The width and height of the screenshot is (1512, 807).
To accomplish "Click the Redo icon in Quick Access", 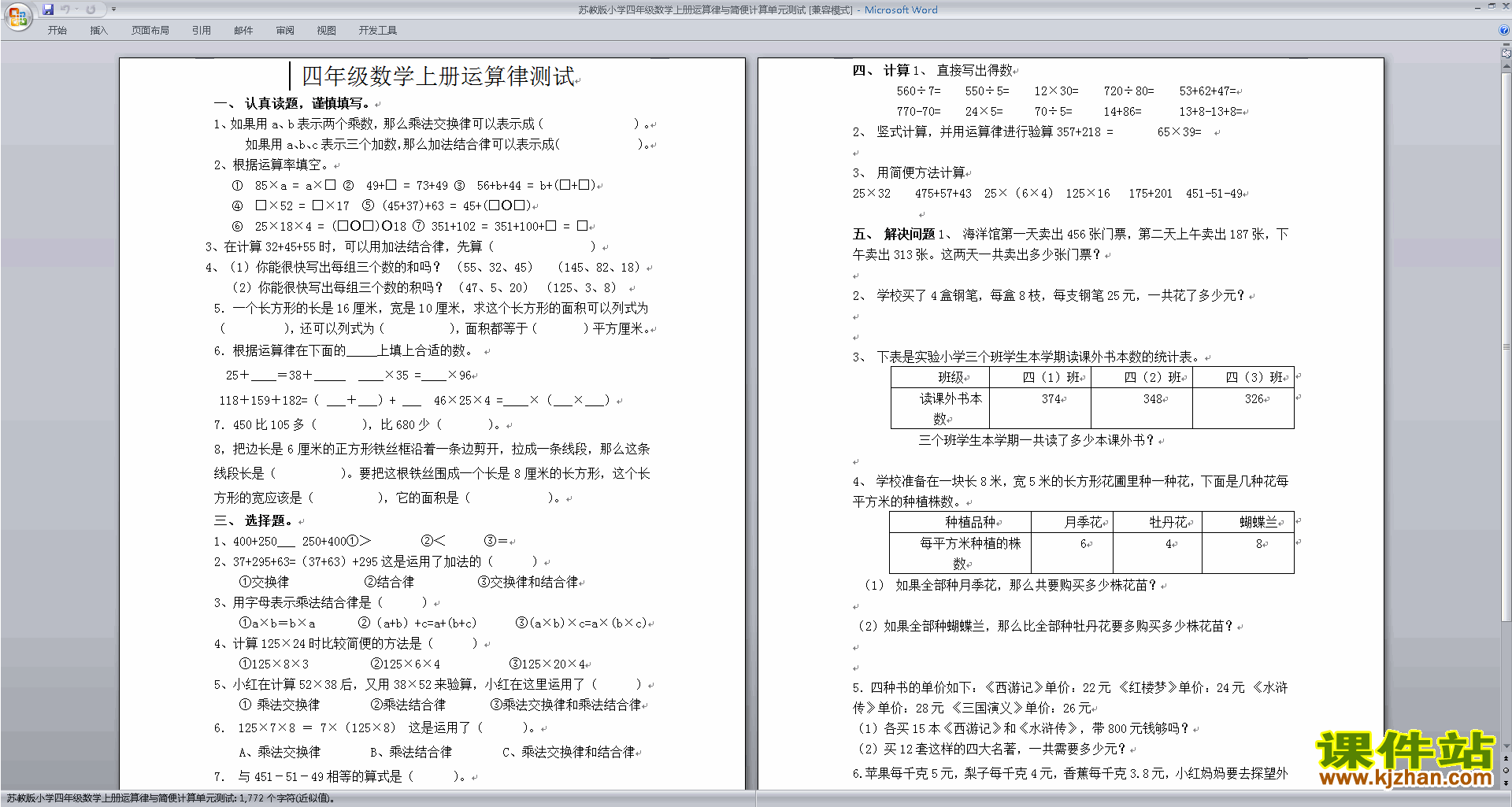I will (x=91, y=9).
